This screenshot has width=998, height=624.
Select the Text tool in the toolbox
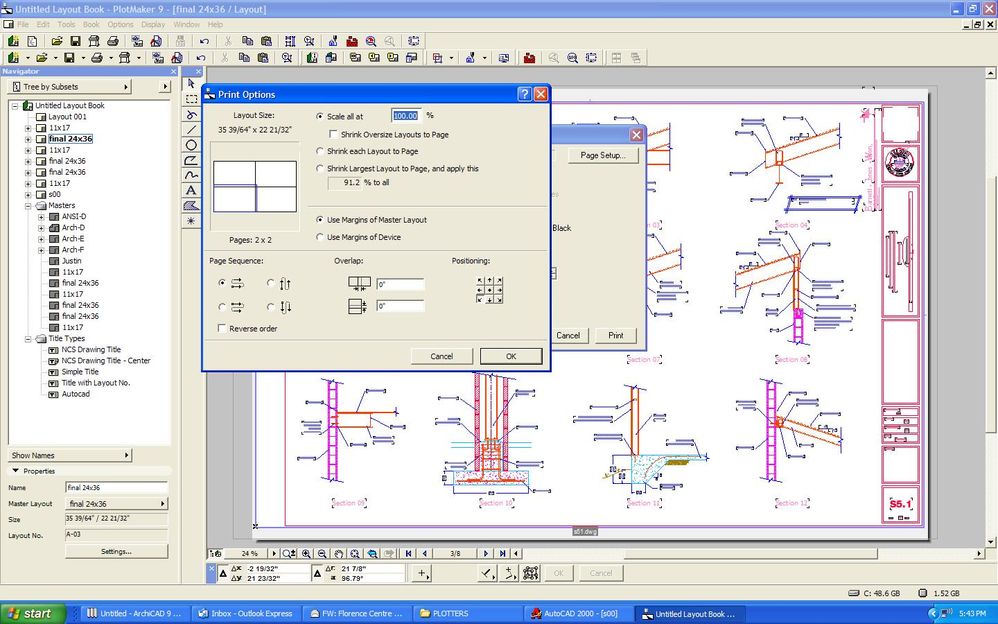[191, 190]
